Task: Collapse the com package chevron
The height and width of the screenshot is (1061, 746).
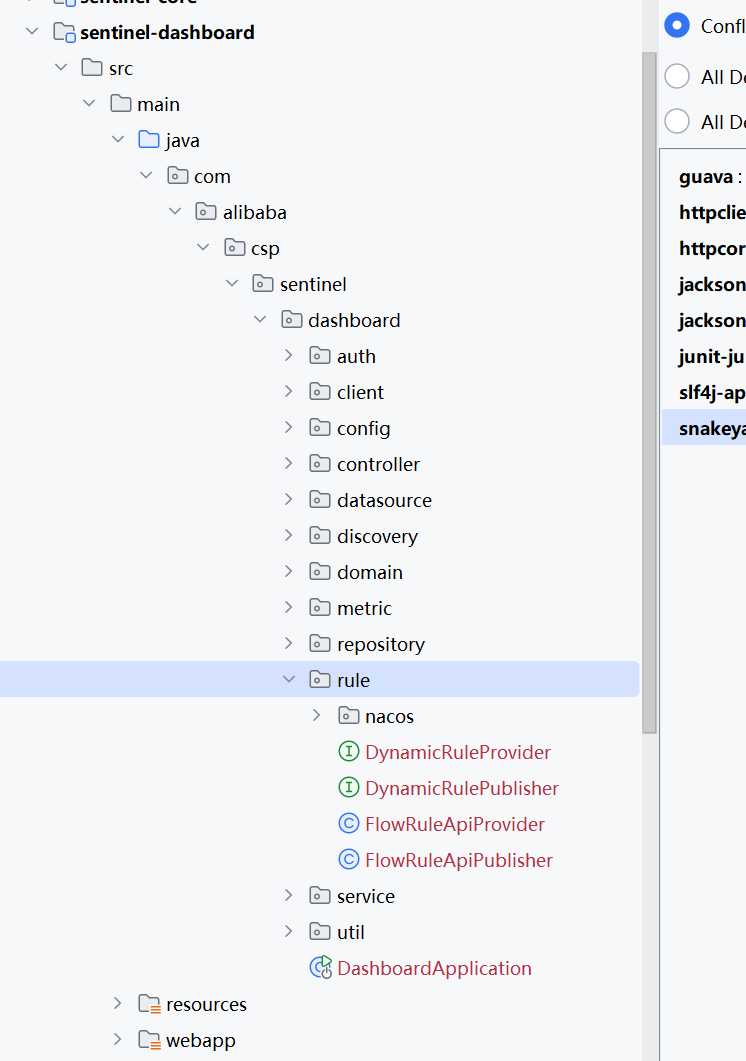Action: coord(146,175)
